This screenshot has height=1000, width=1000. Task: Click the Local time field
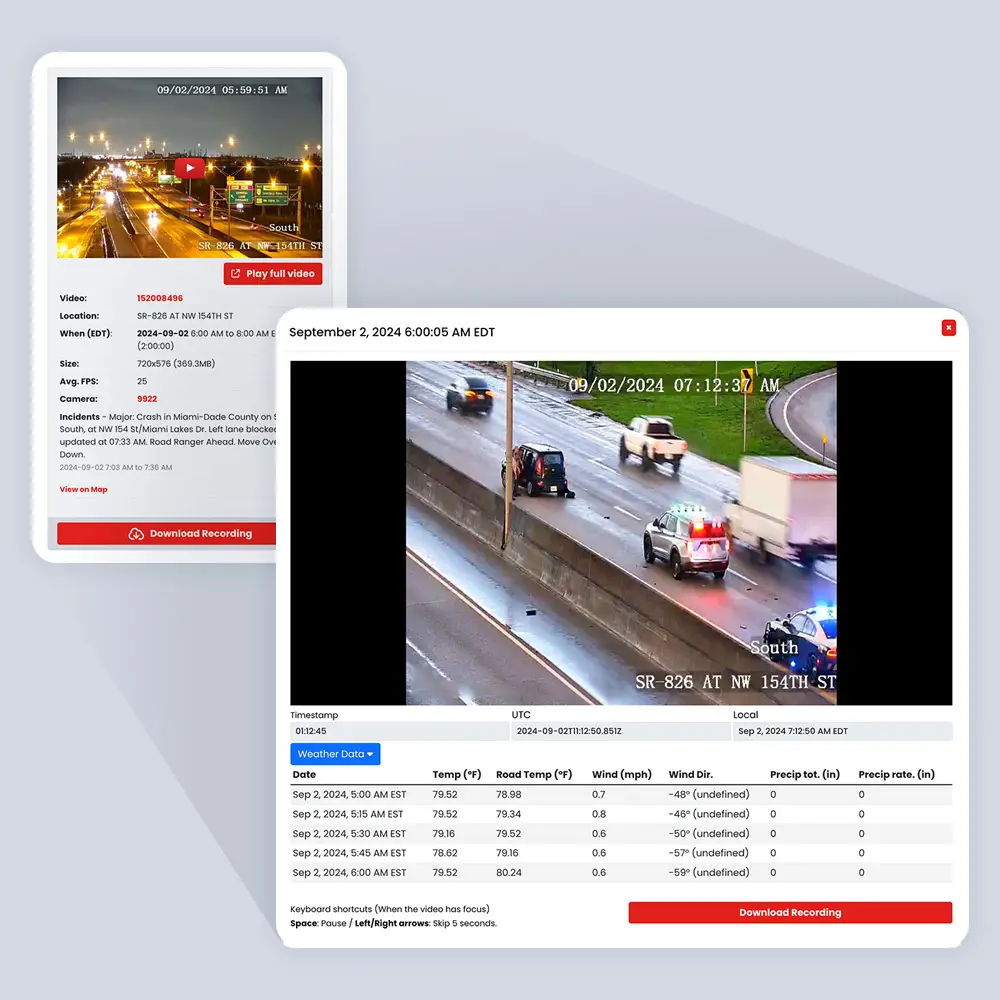[x=842, y=731]
